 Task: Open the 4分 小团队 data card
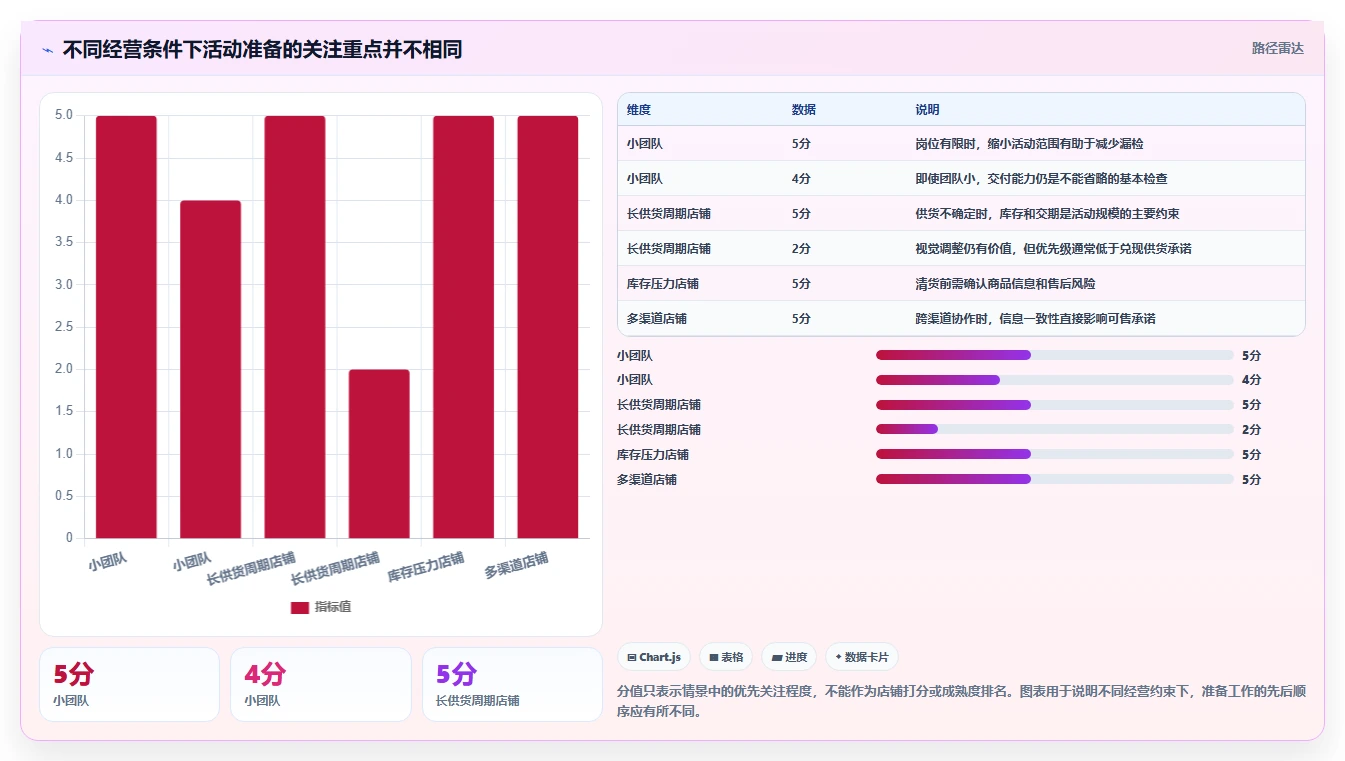321,684
